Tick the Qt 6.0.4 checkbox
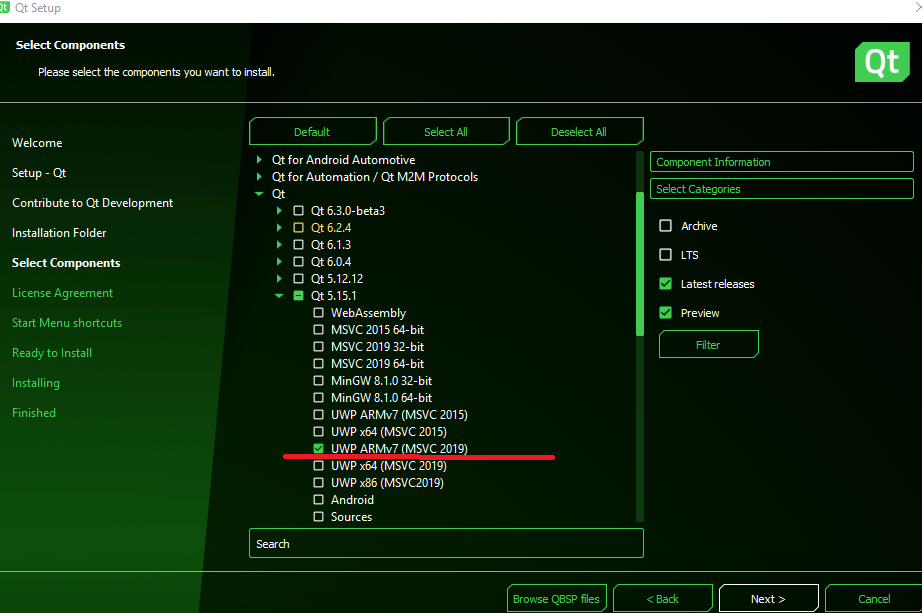 [x=299, y=262]
